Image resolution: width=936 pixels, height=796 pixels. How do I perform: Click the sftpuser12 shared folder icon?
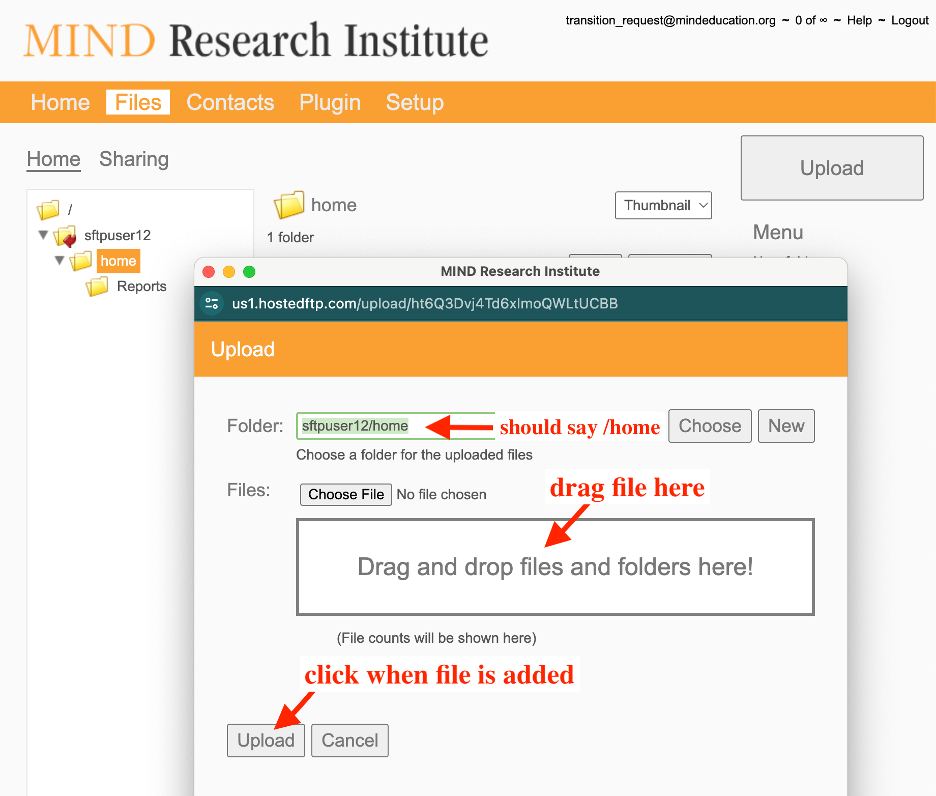(65, 235)
